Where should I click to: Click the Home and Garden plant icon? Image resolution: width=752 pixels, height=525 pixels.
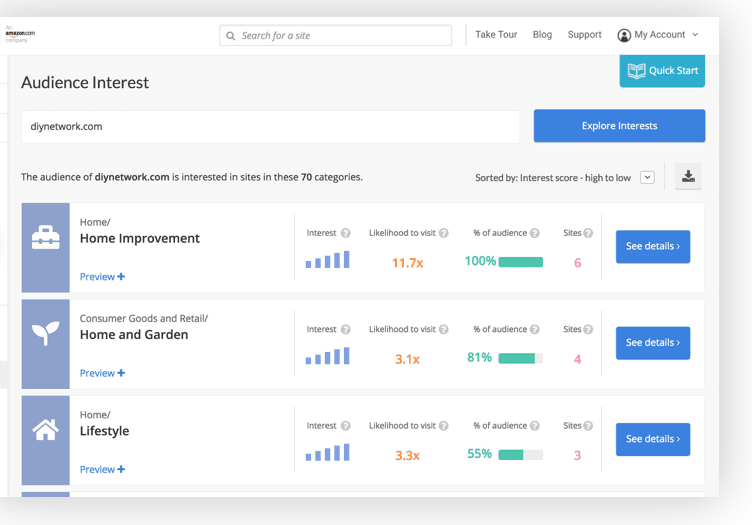[x=46, y=333]
